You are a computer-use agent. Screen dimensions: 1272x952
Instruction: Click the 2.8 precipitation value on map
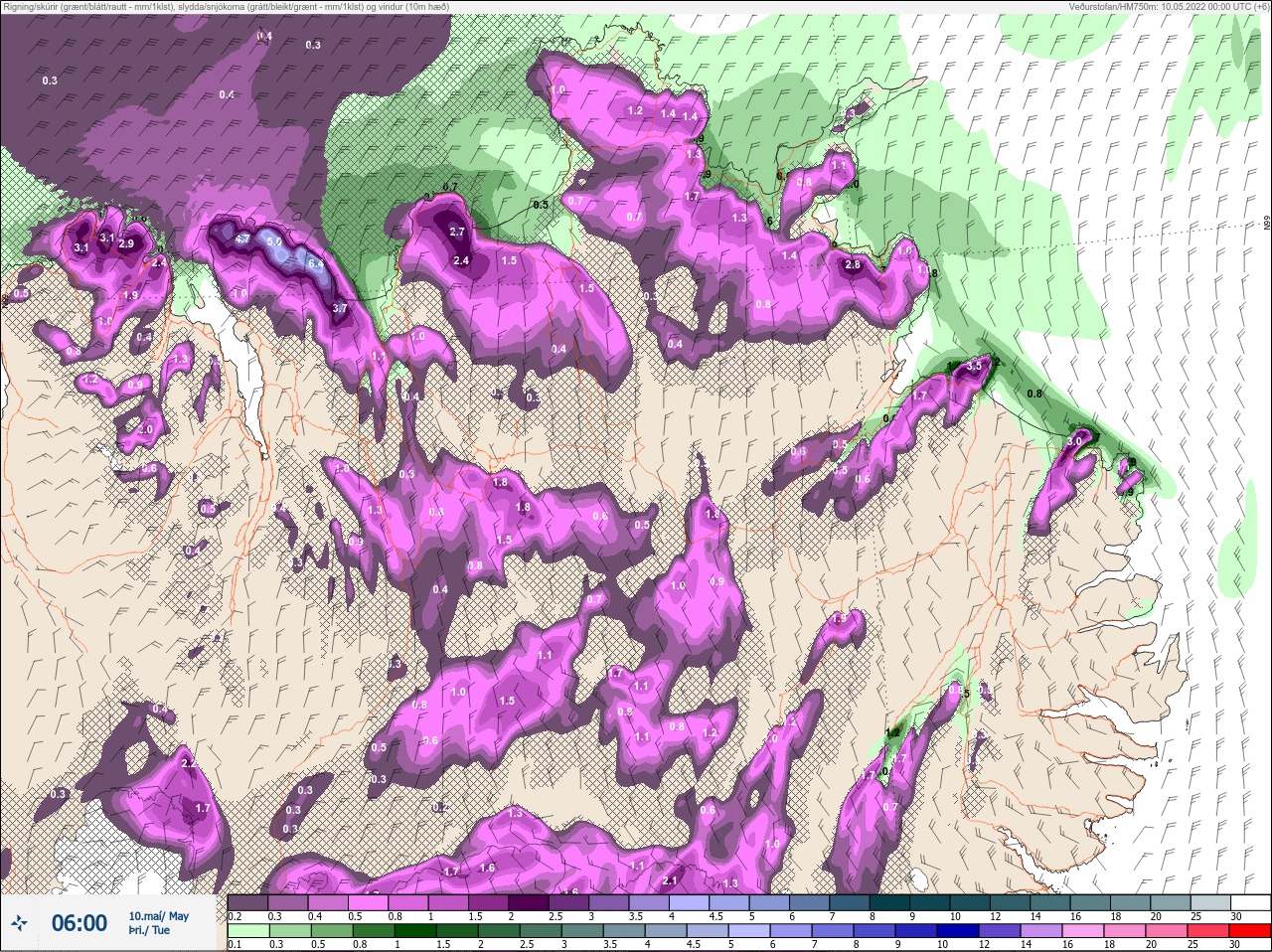click(853, 264)
